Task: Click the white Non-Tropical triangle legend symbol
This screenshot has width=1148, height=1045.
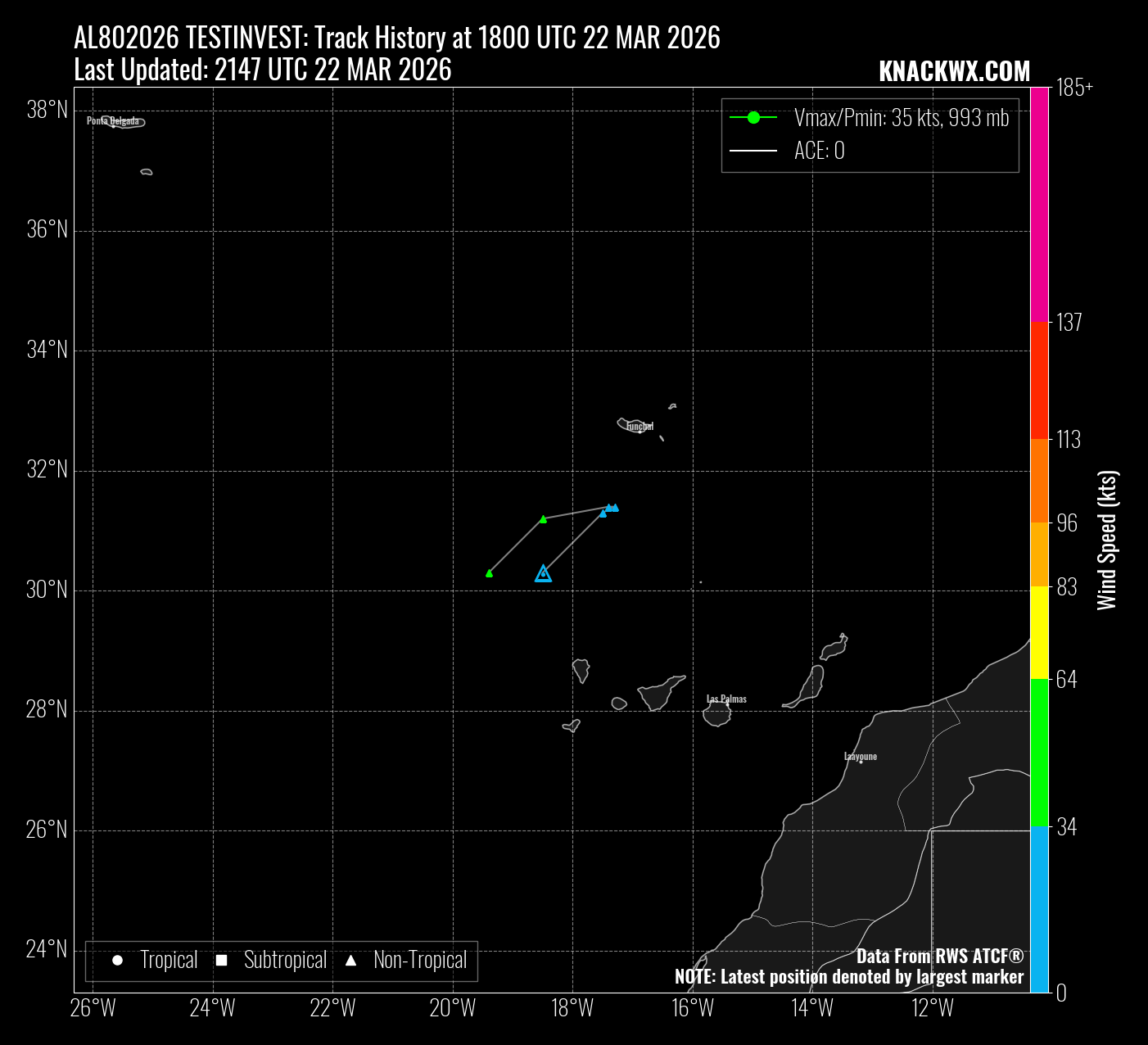Action: tap(350, 961)
